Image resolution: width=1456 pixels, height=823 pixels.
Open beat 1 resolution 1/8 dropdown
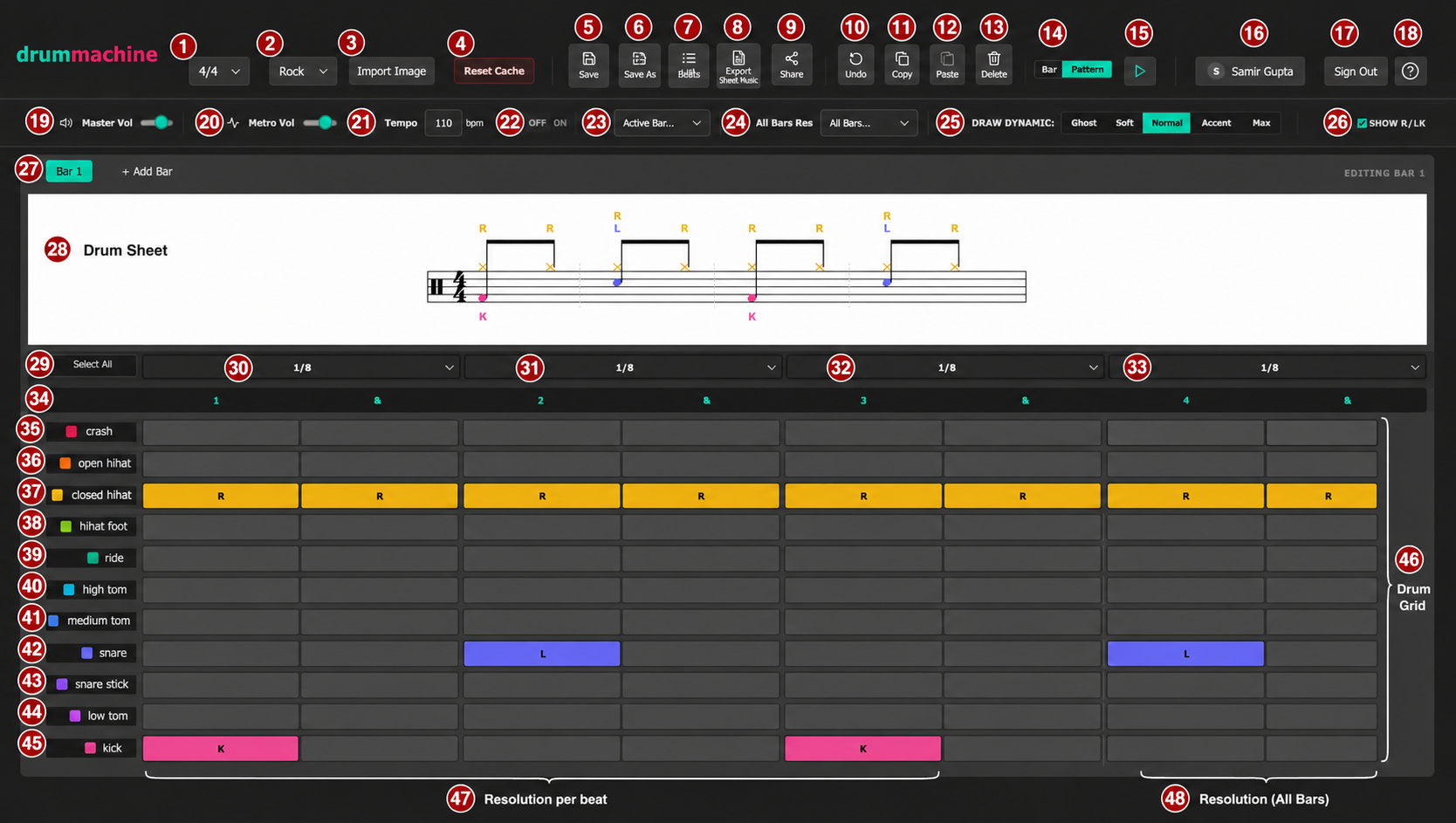click(x=301, y=367)
